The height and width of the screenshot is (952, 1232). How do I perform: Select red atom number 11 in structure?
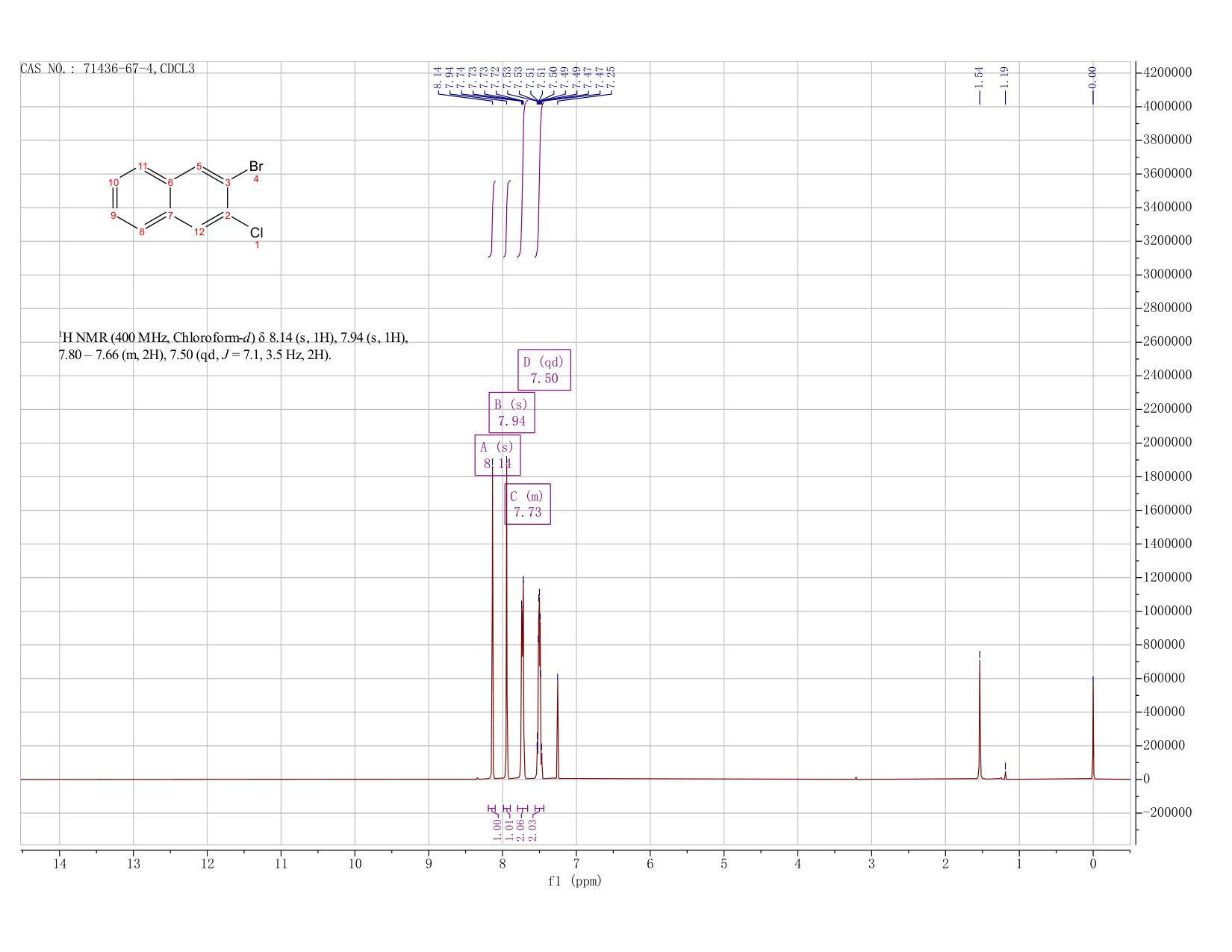tap(143, 166)
